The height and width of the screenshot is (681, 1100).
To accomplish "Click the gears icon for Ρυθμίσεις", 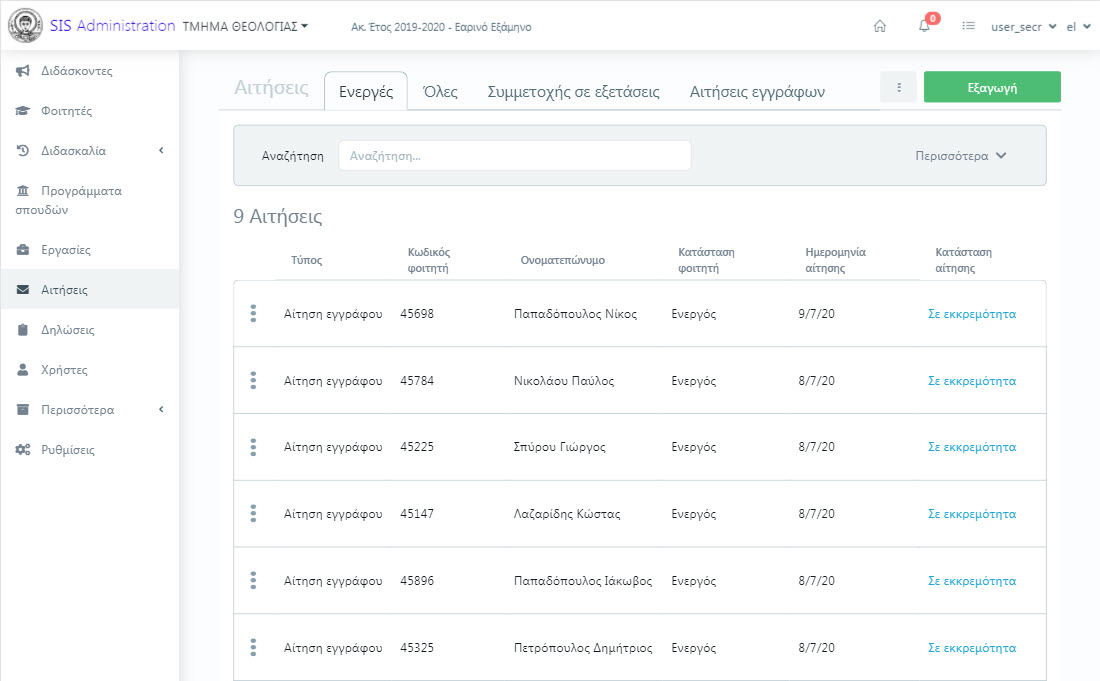I will (x=23, y=450).
